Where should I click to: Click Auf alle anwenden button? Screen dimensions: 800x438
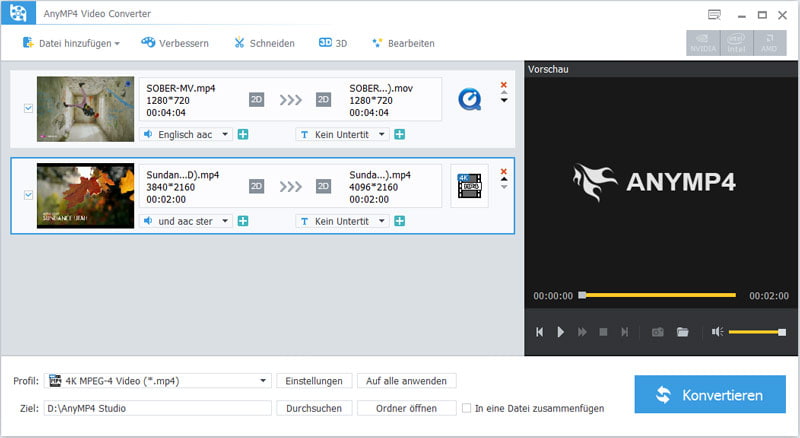point(406,381)
